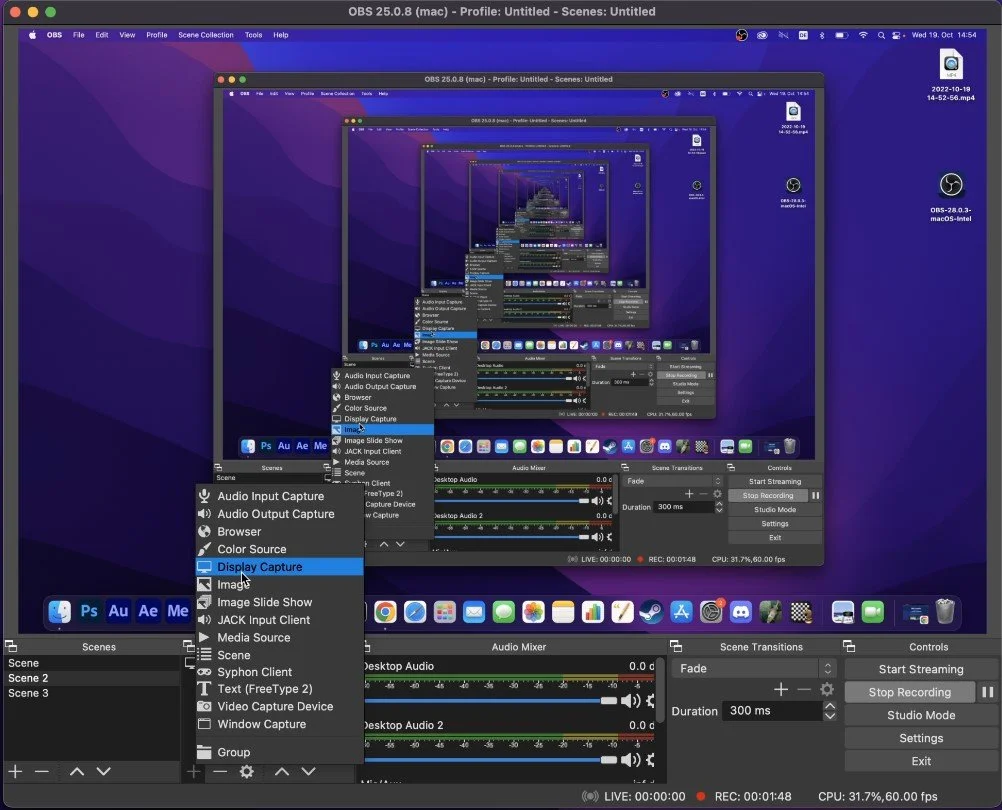Open the outermost Scene Transitions gear properties
This screenshot has width=1002, height=810.
pos(827,689)
